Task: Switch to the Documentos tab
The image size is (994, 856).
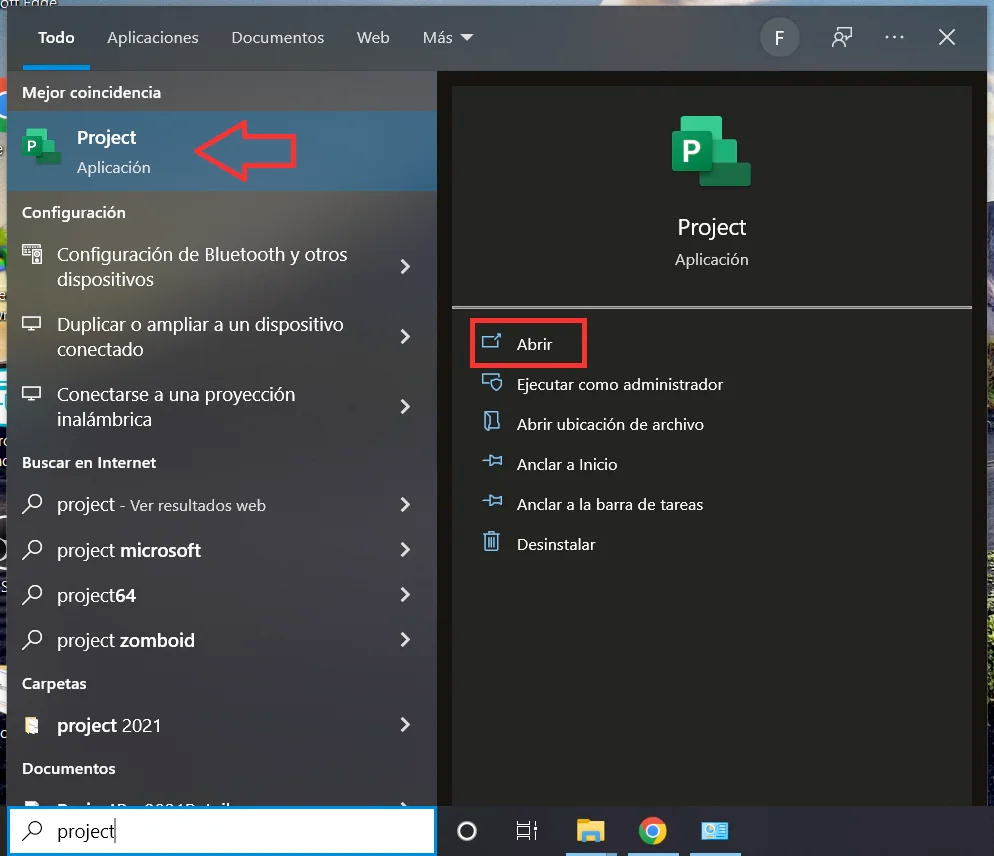Action: [278, 37]
